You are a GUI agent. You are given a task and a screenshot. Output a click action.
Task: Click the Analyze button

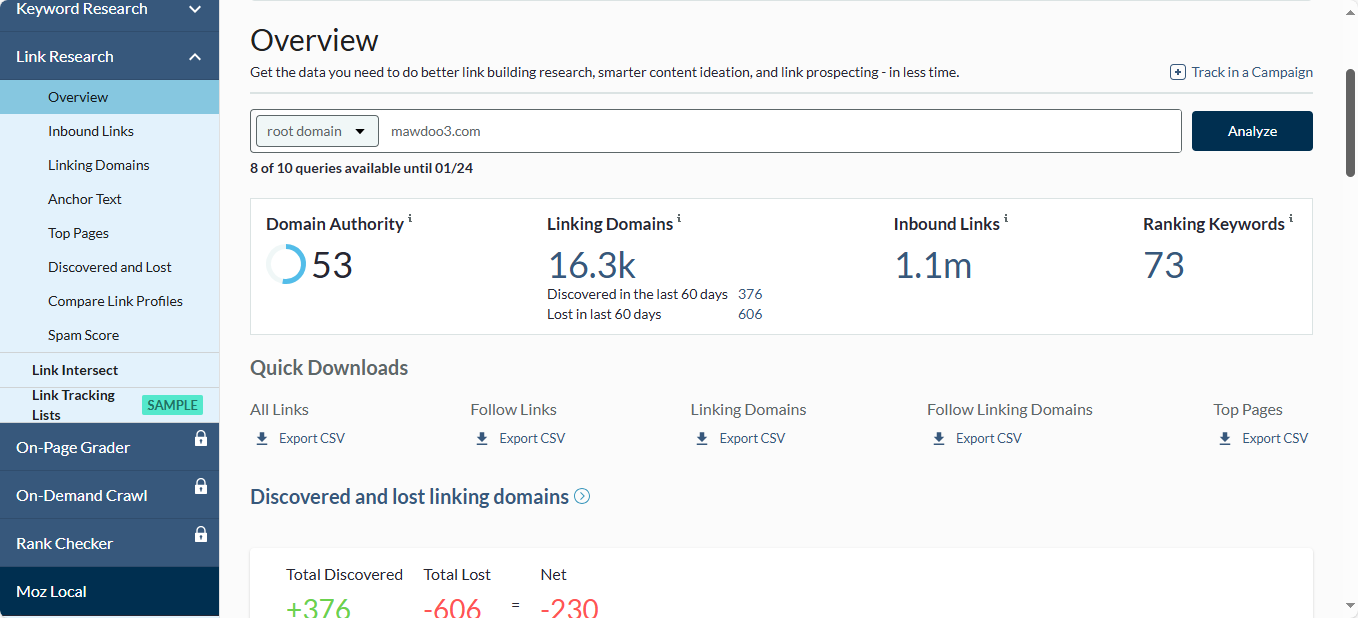point(1252,131)
